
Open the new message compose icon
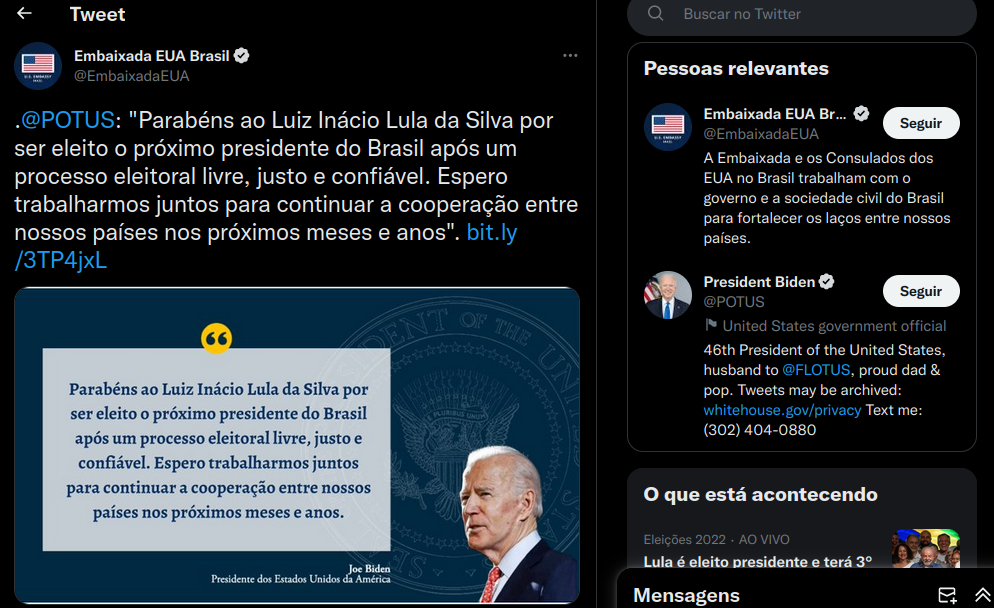[x=947, y=595]
